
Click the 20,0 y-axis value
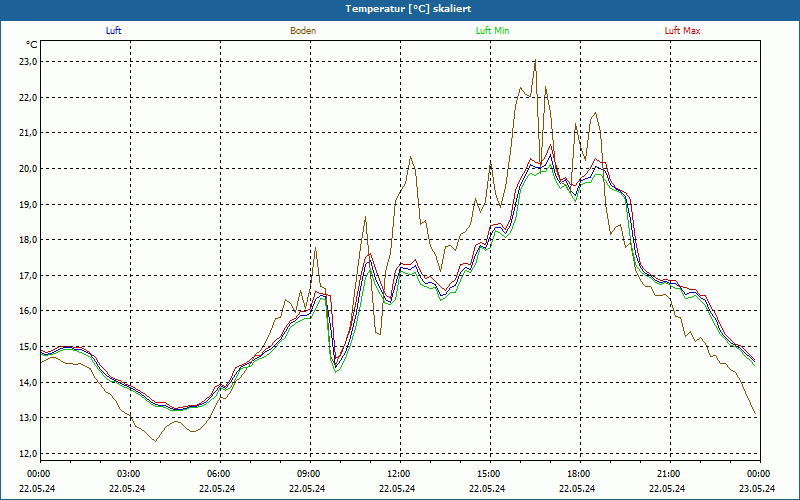pyautogui.click(x=29, y=168)
